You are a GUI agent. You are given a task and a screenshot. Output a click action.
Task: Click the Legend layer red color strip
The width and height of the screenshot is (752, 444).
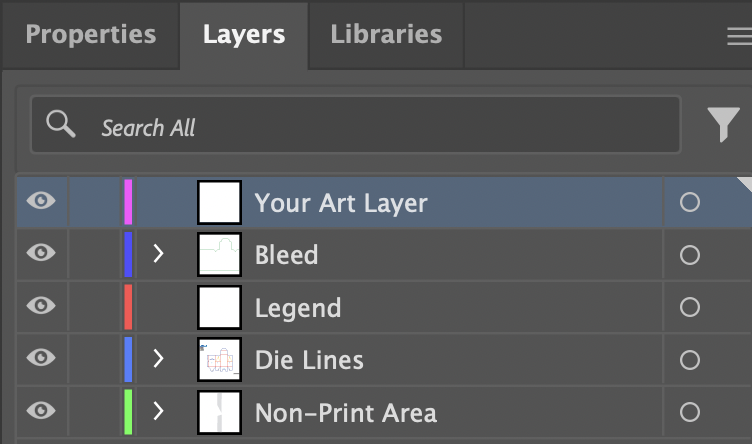(x=128, y=307)
